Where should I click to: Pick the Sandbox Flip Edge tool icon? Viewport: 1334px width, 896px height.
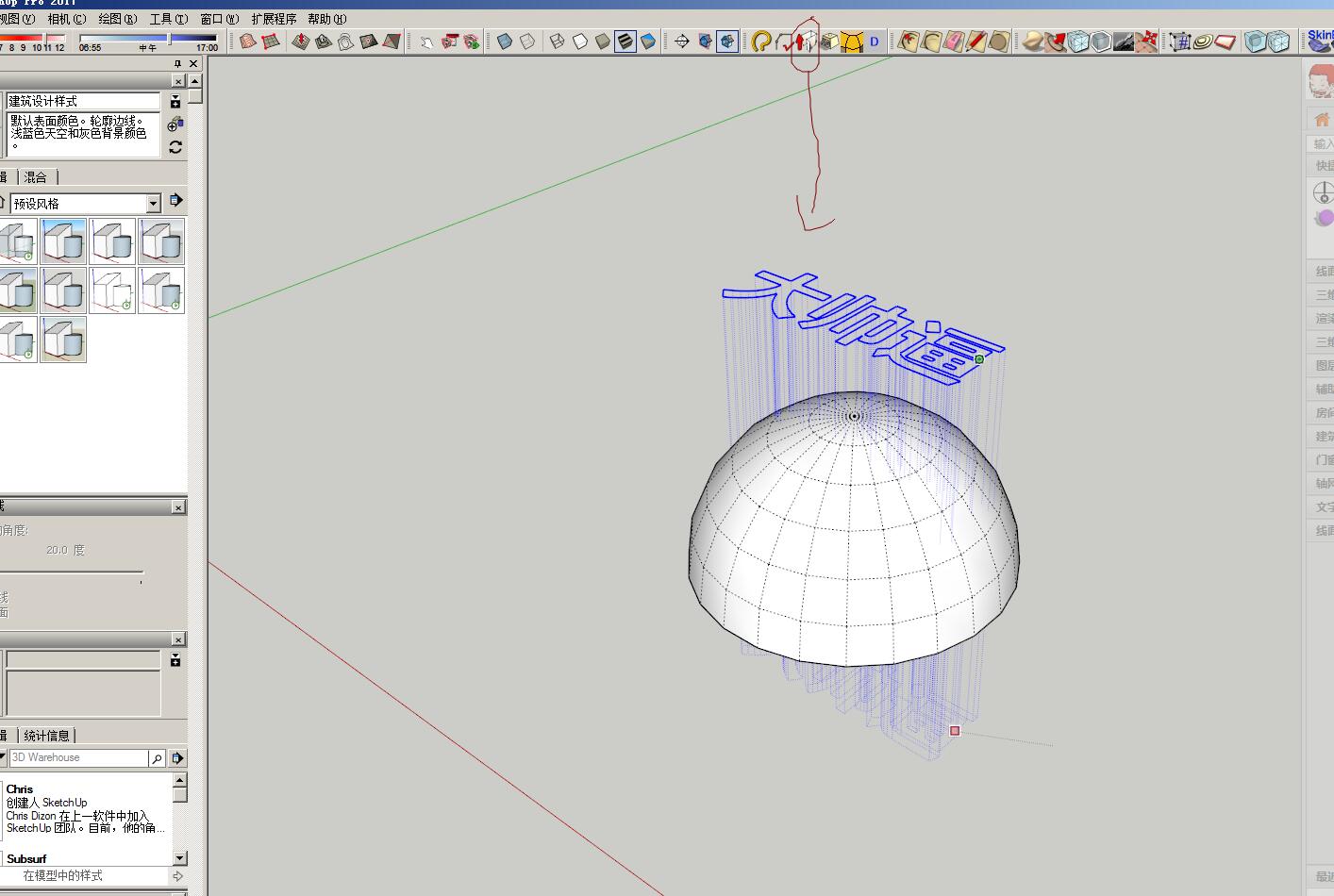tap(392, 41)
